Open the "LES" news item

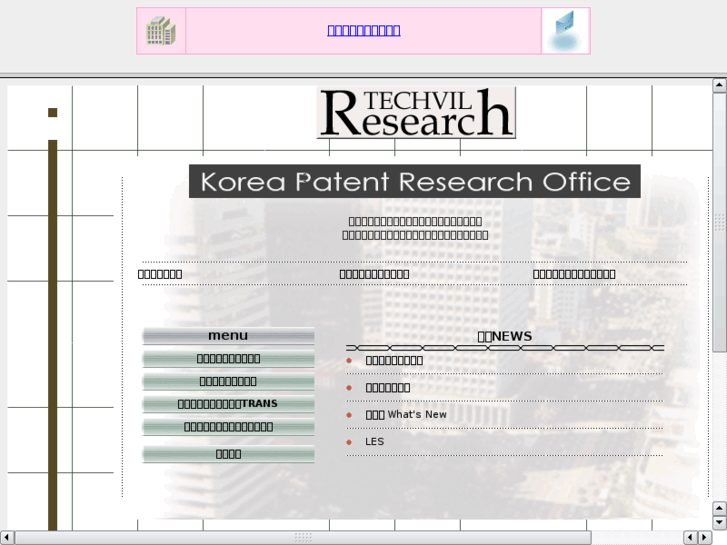click(375, 442)
